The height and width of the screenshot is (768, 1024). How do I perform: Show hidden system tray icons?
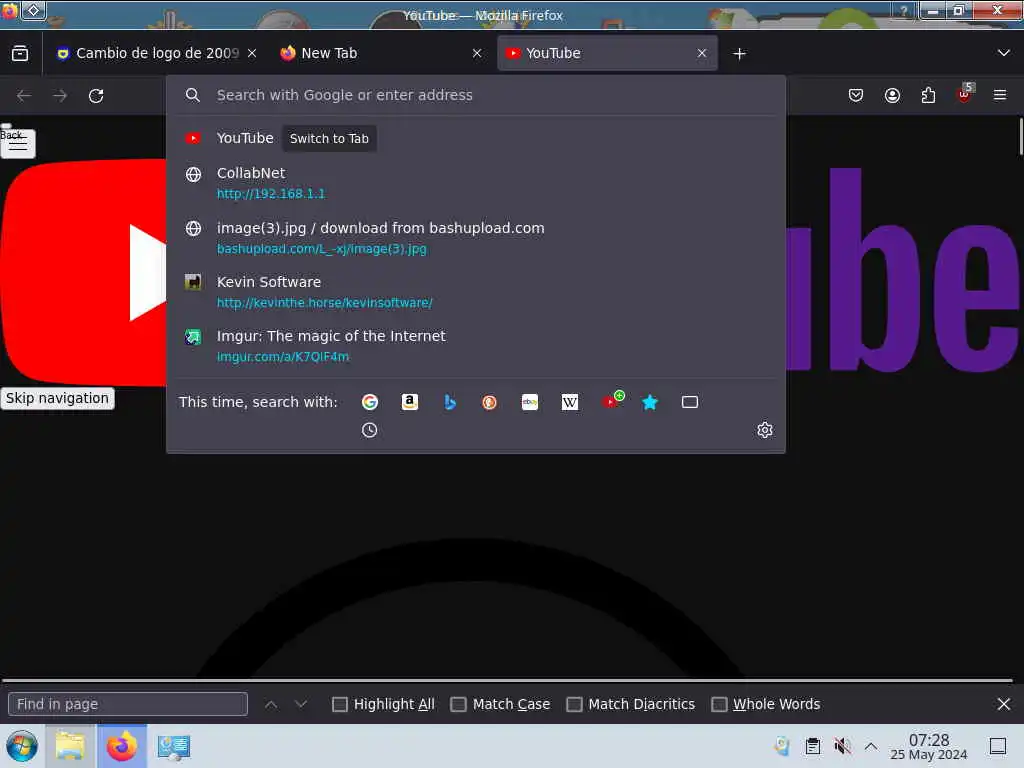coord(871,746)
